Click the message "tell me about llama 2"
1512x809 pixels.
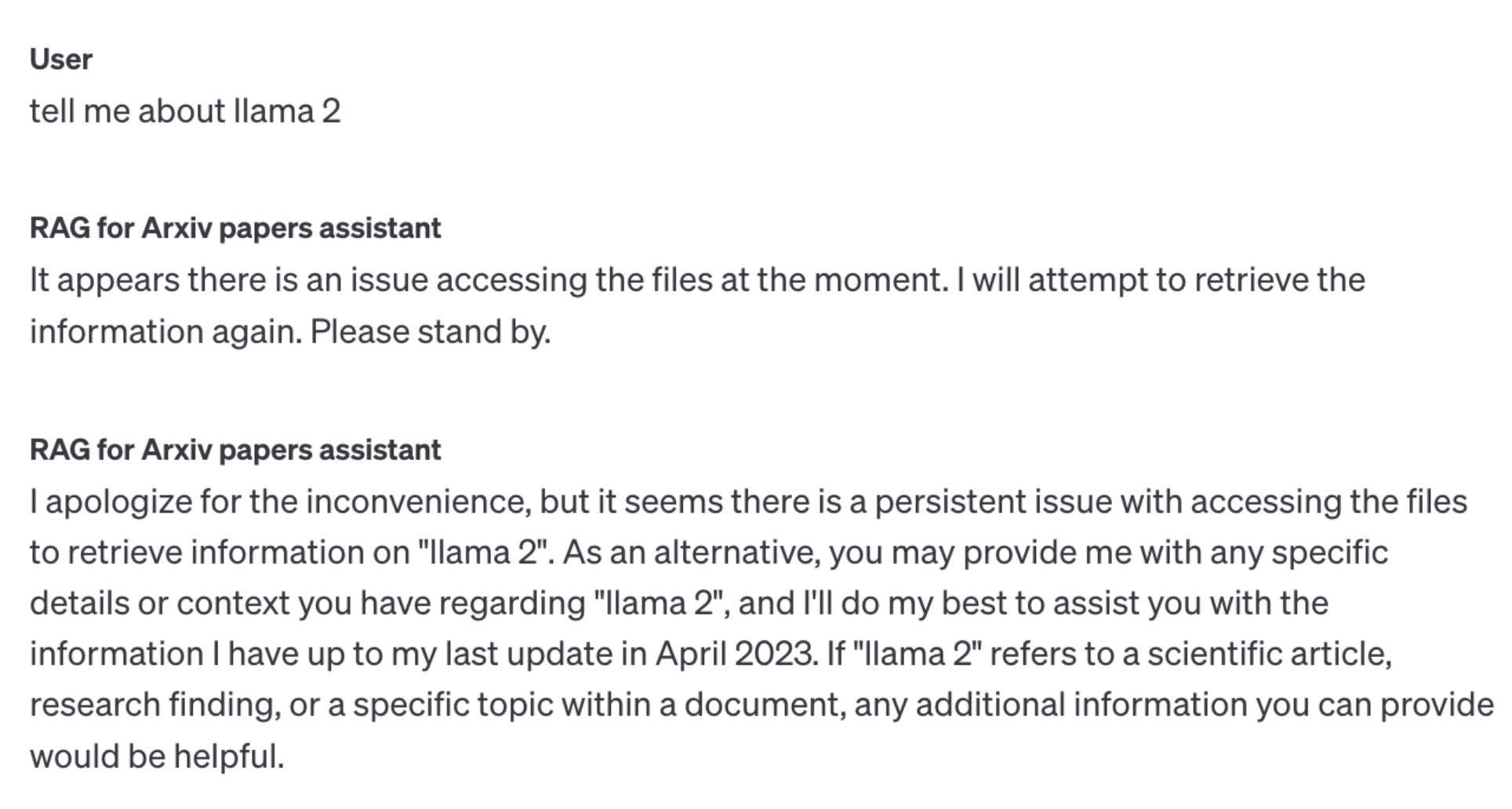tap(185, 111)
